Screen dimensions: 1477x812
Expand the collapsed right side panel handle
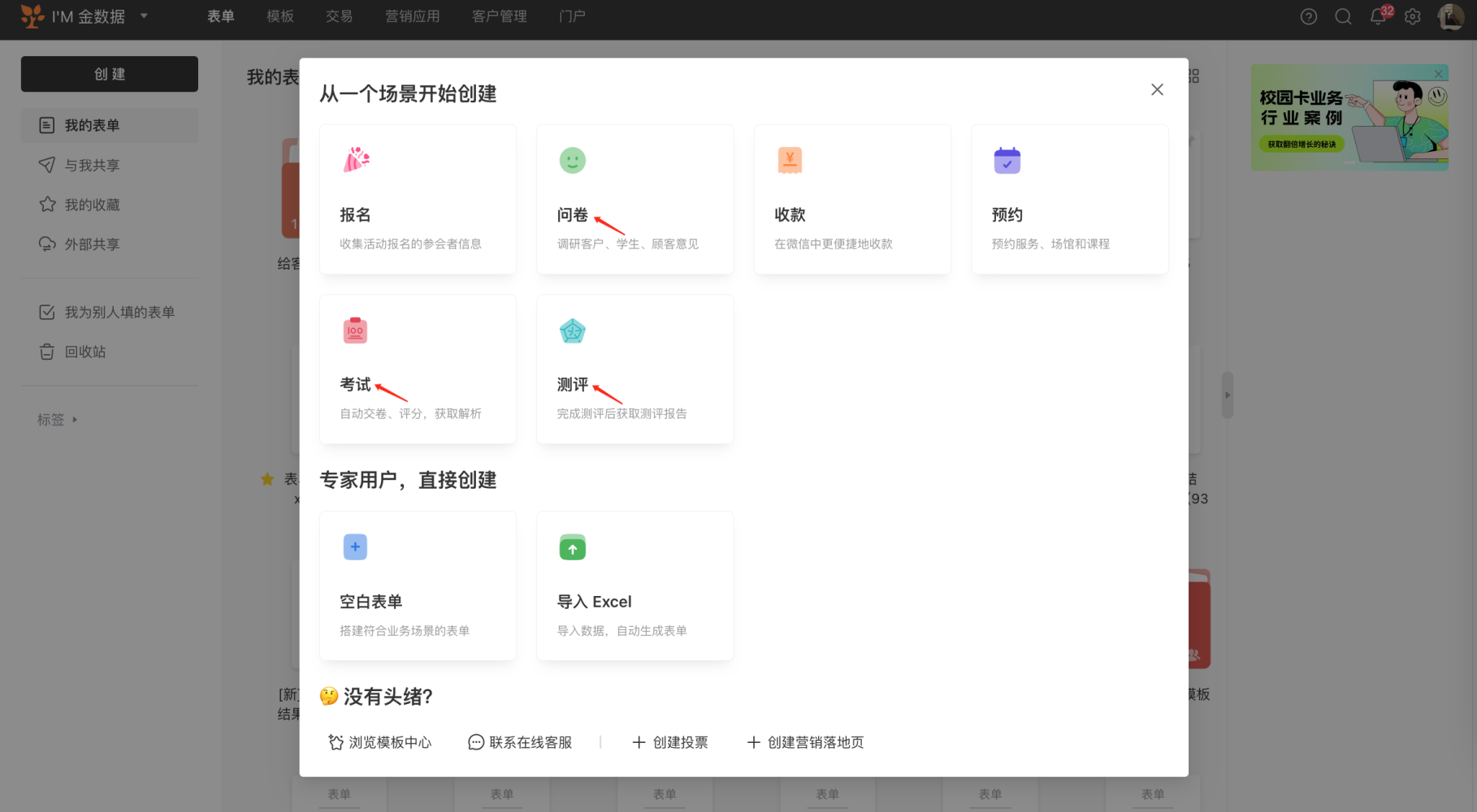coord(1228,395)
